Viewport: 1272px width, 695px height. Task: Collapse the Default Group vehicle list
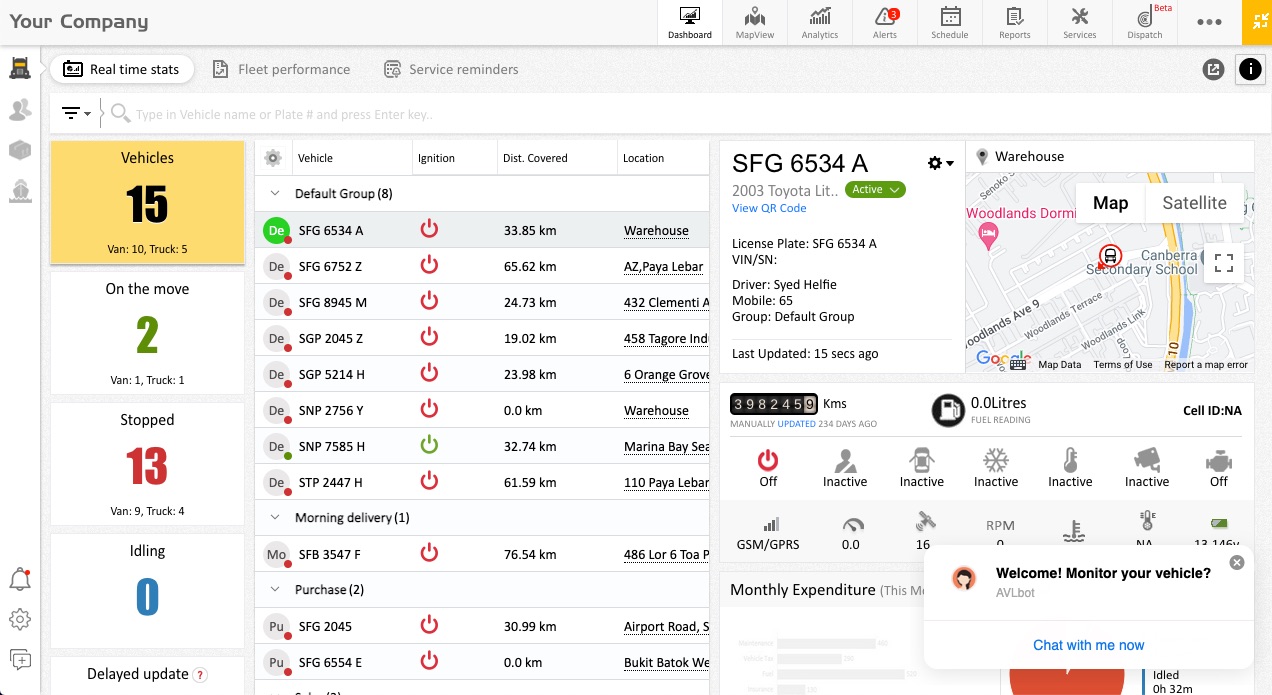coord(275,193)
